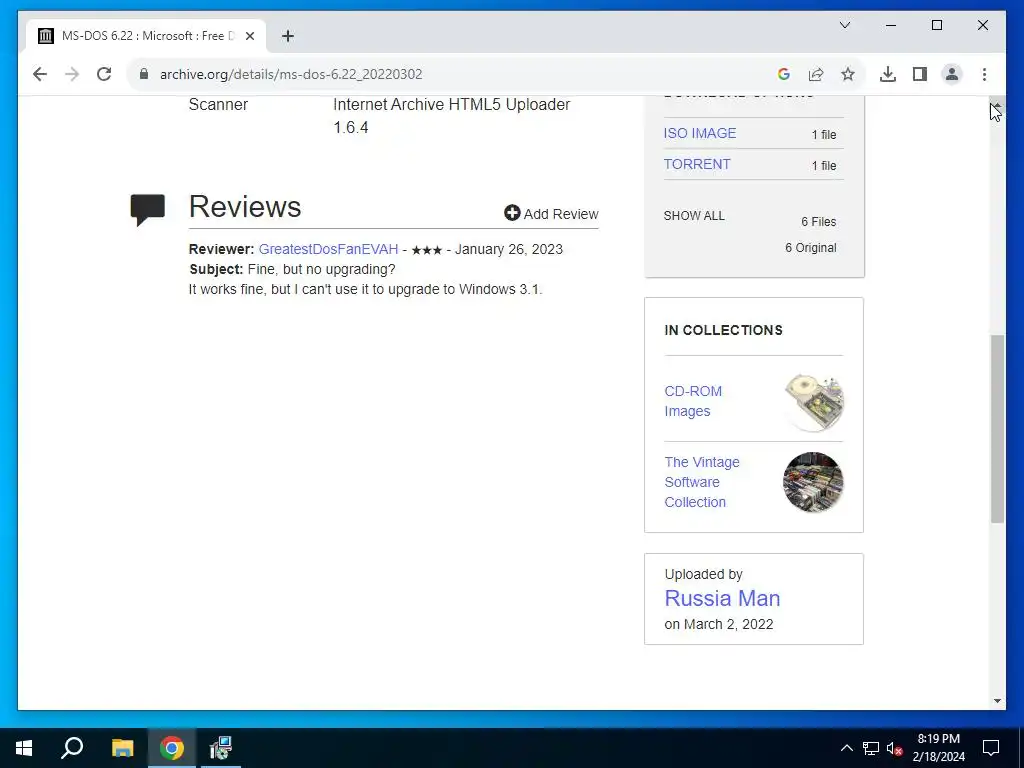
Task: Click the CD-ROM Images thumbnail
Action: (x=814, y=402)
